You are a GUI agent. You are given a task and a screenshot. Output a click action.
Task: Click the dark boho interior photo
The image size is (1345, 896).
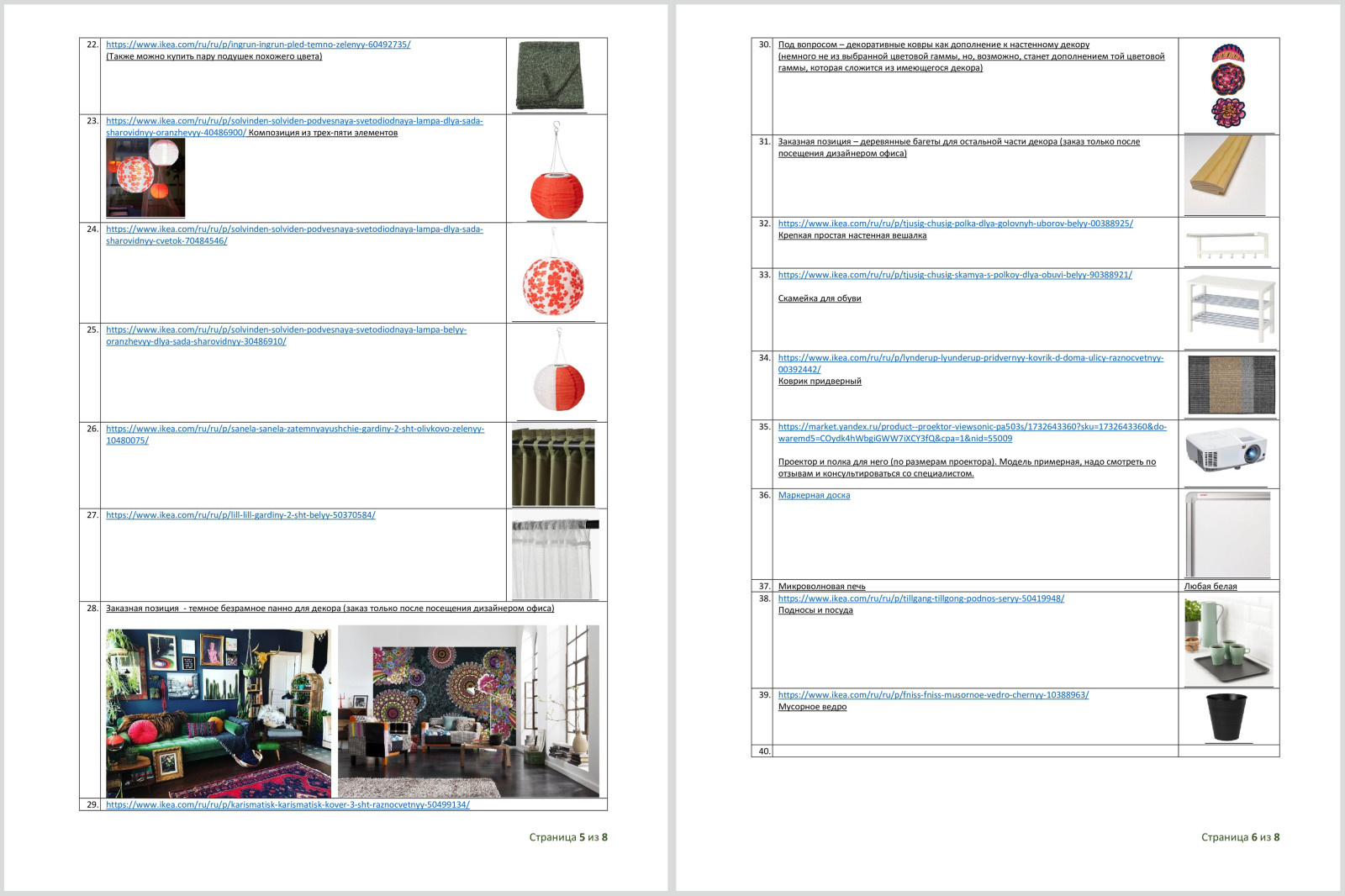pyautogui.click(x=219, y=711)
